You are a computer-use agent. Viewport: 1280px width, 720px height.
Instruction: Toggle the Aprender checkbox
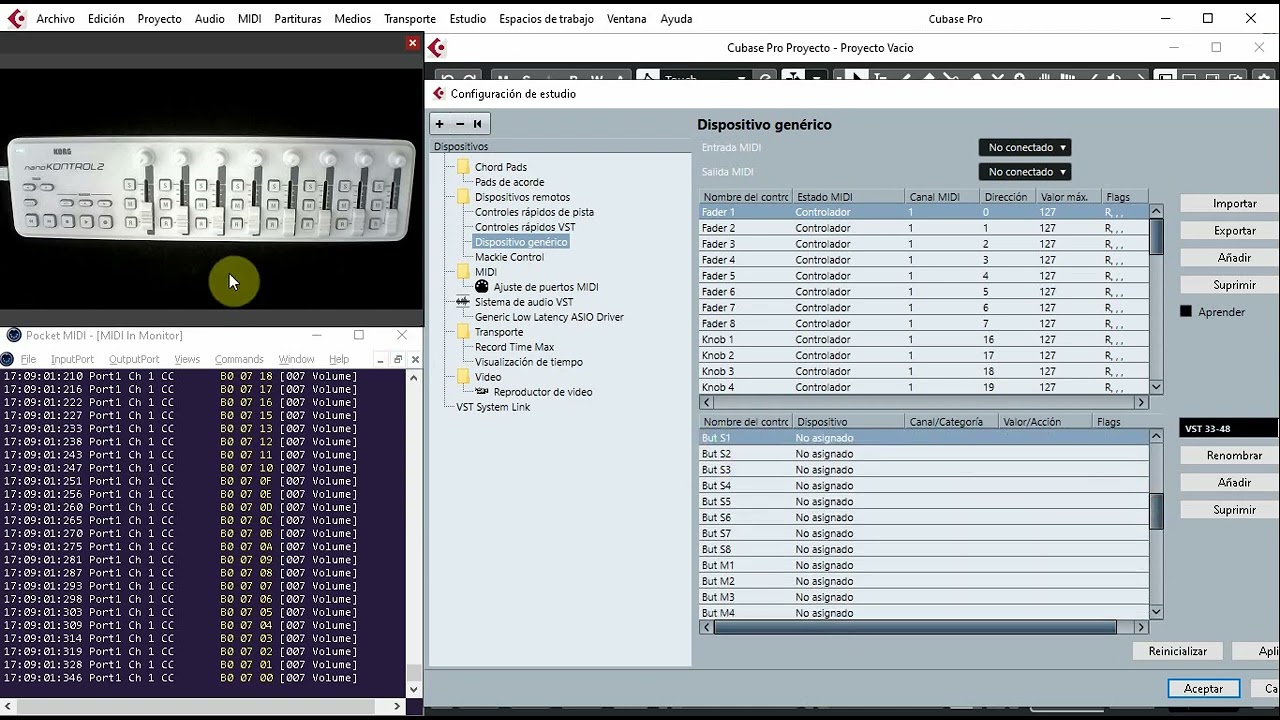pyautogui.click(x=1186, y=312)
